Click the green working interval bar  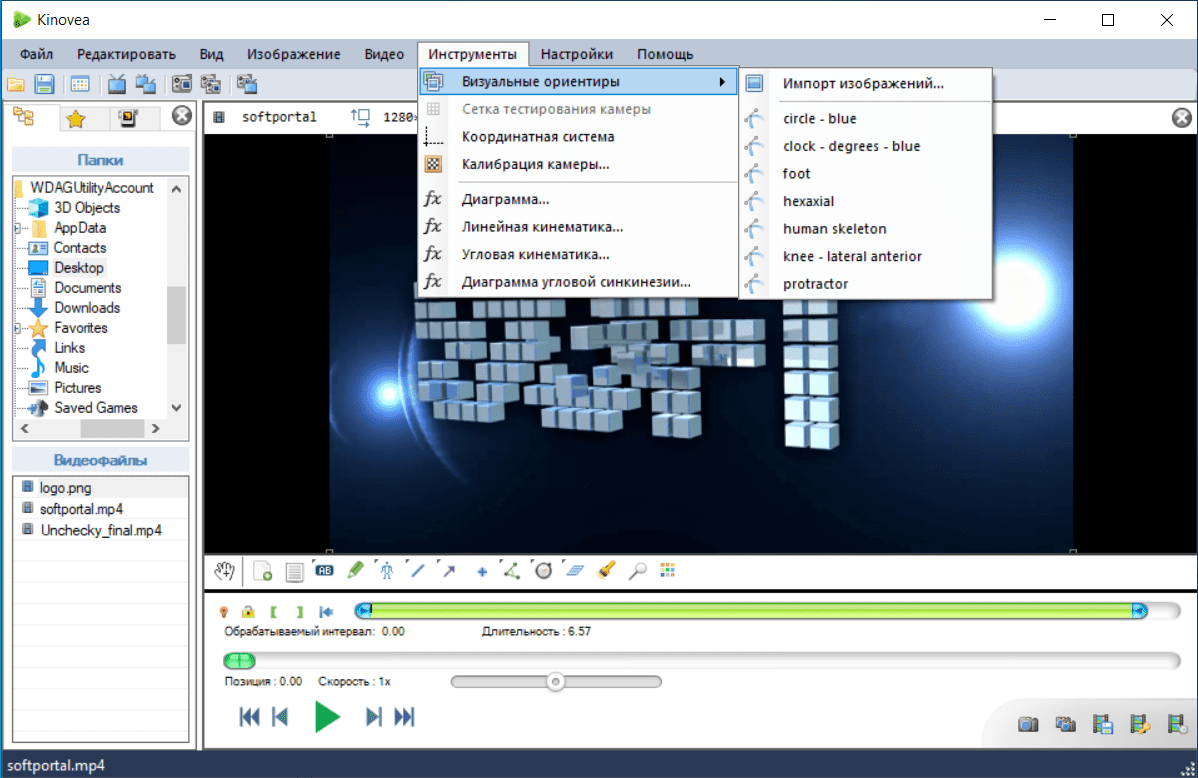(x=751, y=610)
